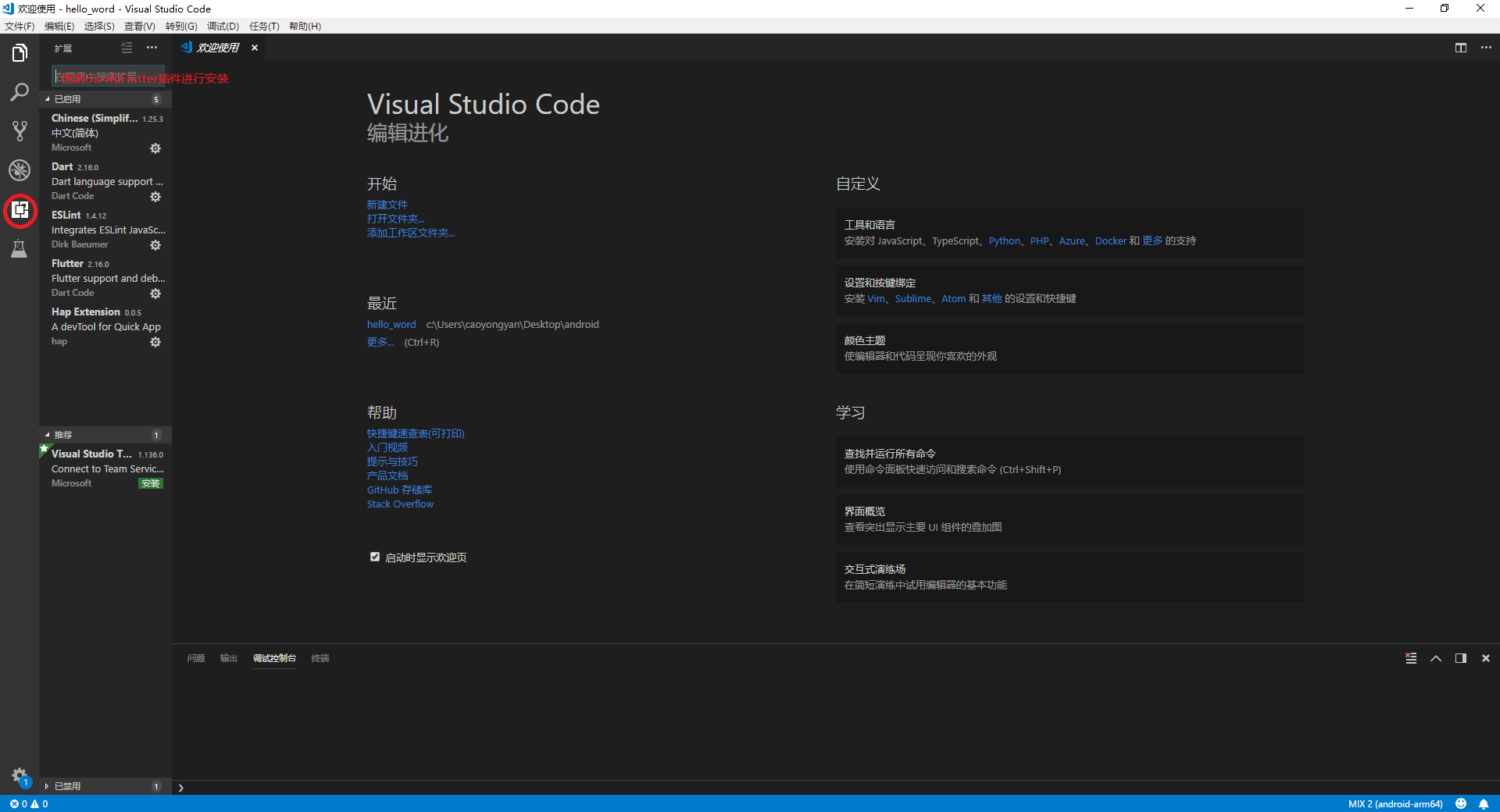Open the Source Control view
Screen dimensions: 1500x812
pyautogui.click(x=20, y=131)
